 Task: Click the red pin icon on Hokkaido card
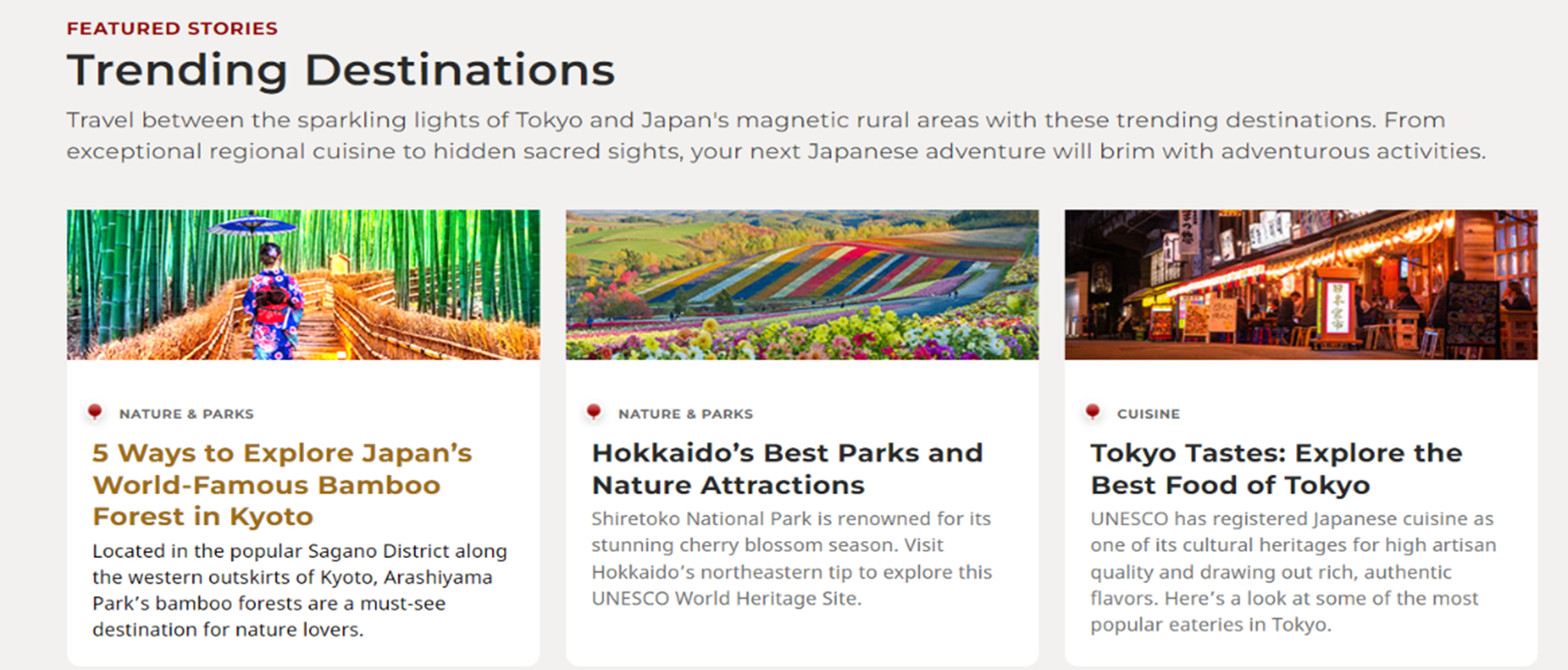coord(593,412)
